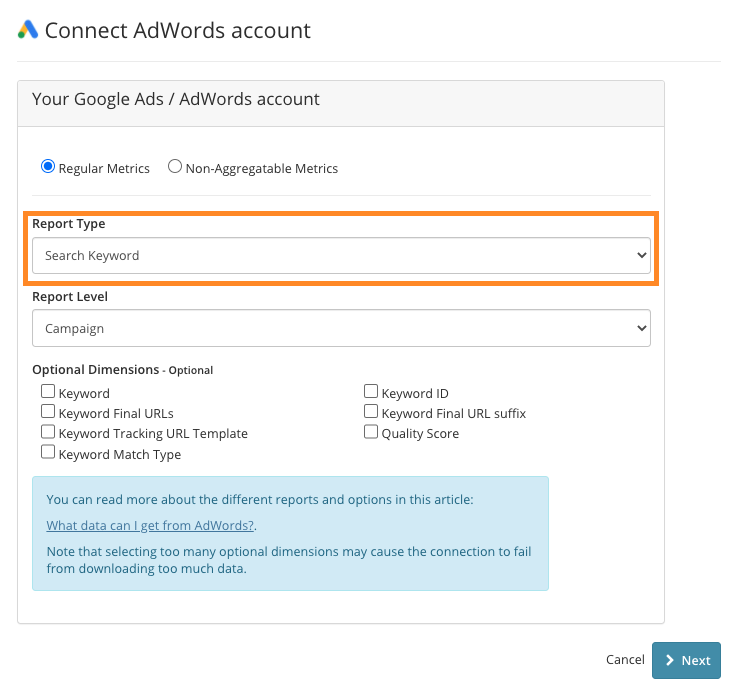The width and height of the screenshot is (736, 693).
Task: Toggle the Quality Score checkbox
Action: [x=371, y=431]
